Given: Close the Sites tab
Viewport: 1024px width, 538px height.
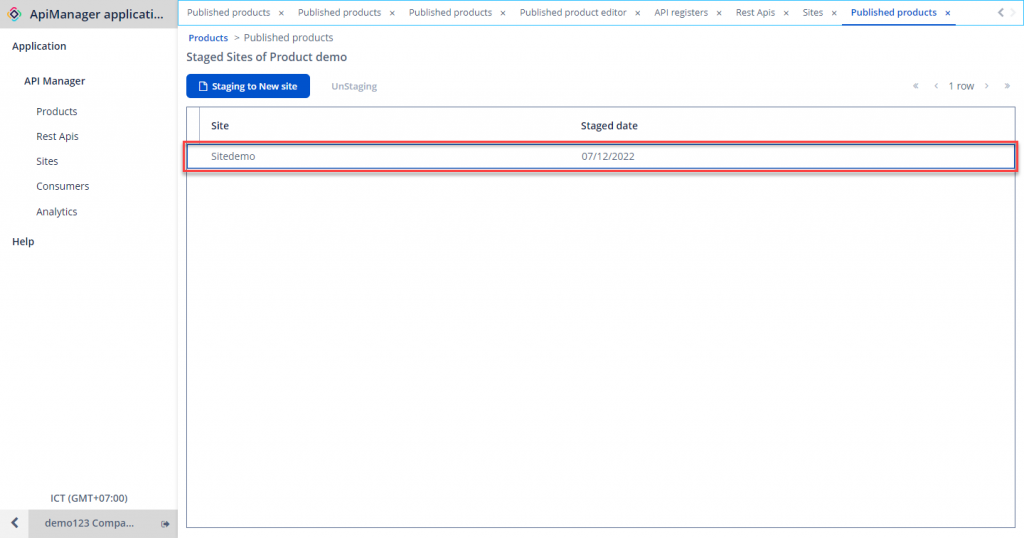Looking at the screenshot, I should (x=834, y=13).
